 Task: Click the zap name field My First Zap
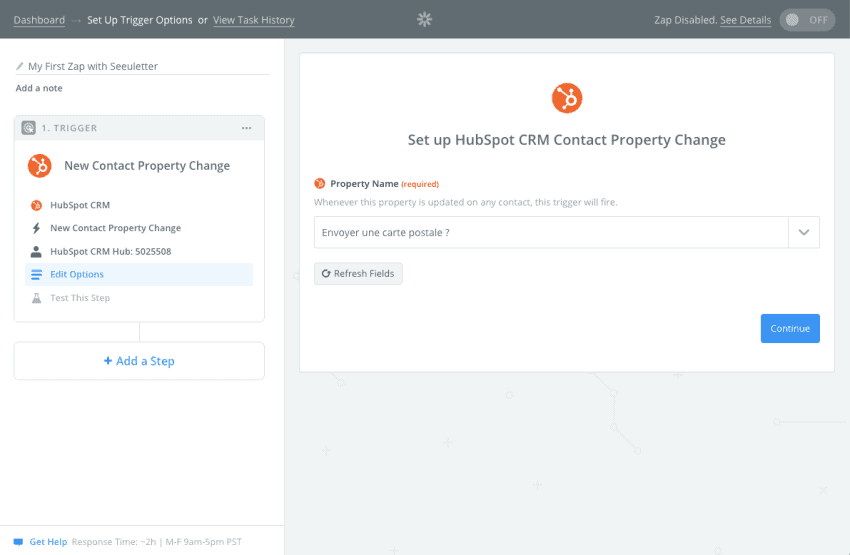[x=143, y=66]
